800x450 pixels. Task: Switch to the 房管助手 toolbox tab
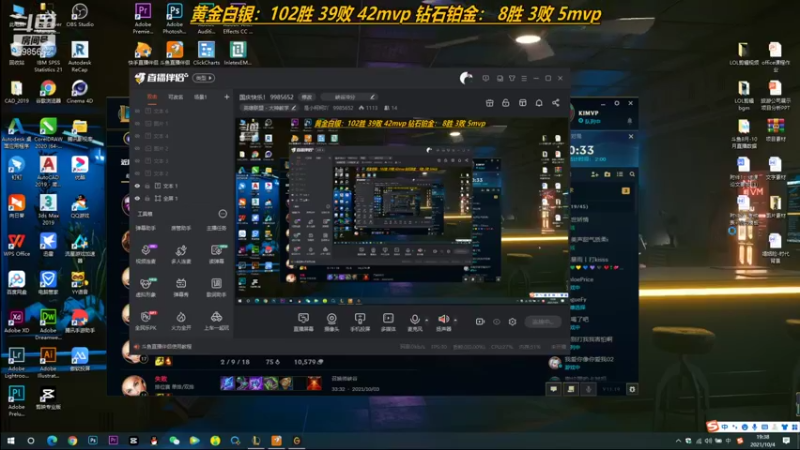[x=181, y=229]
